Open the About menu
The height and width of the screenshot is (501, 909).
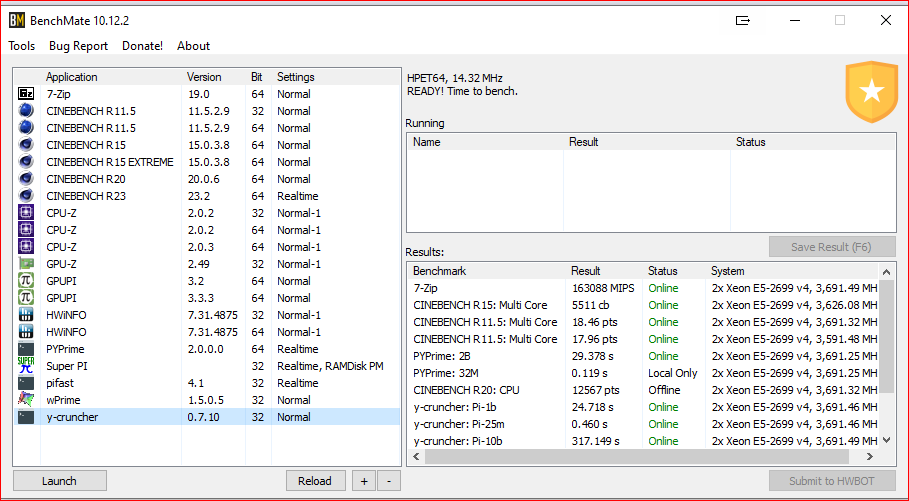(x=194, y=46)
